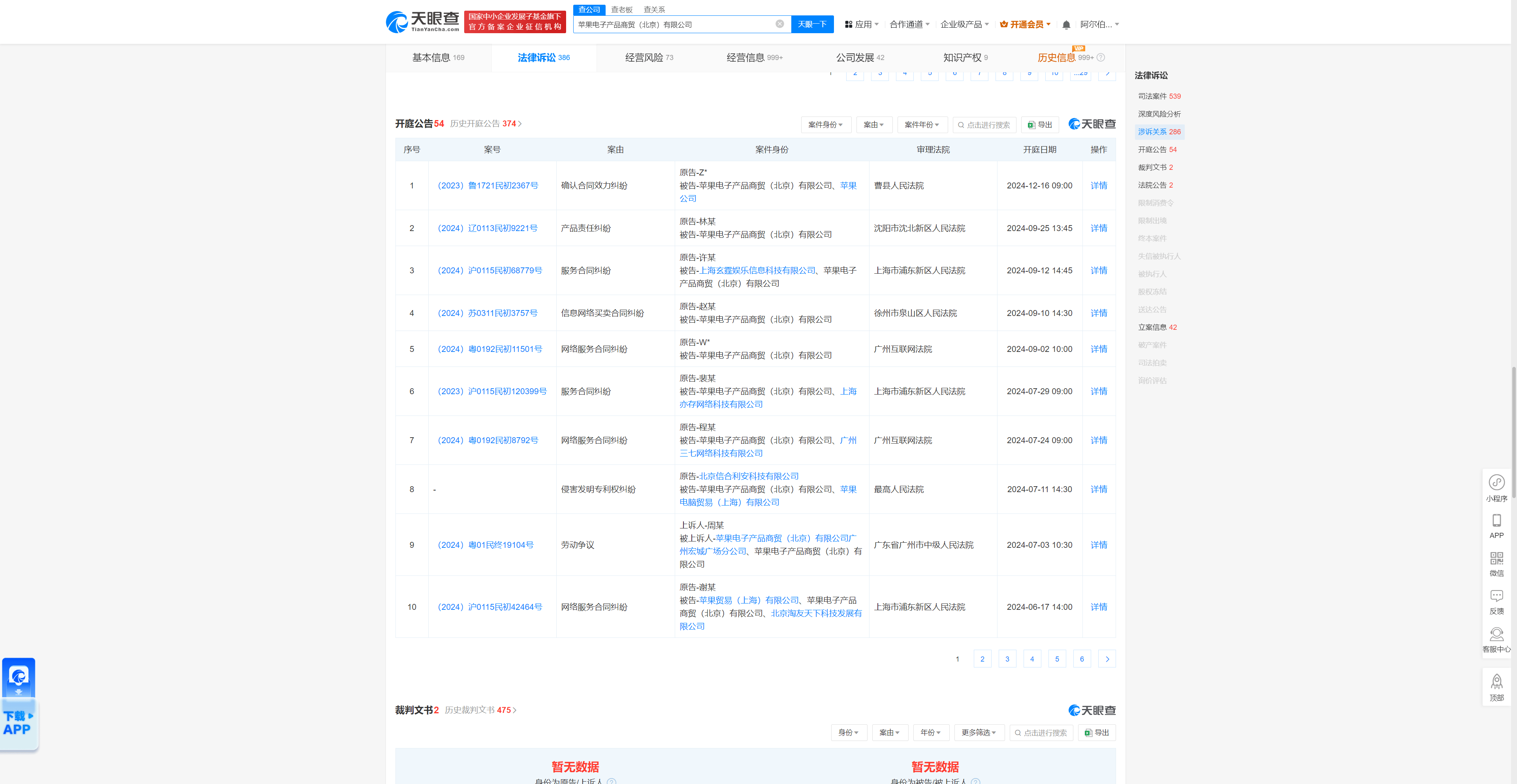
Task: Expand the 合作通道 dropdown
Action: pos(909,25)
